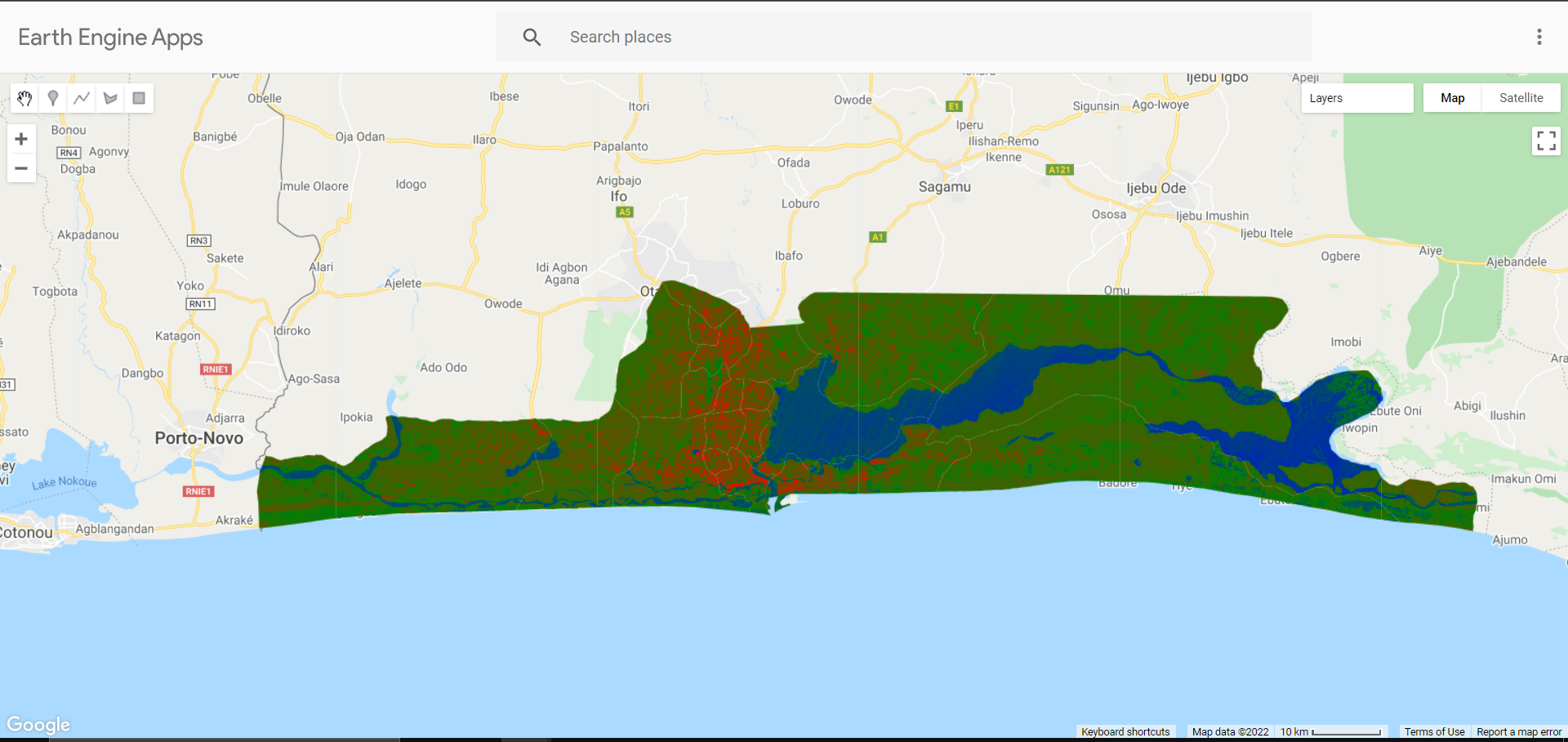Select the pan hand tool
Screen dimensions: 1568x742
point(24,98)
